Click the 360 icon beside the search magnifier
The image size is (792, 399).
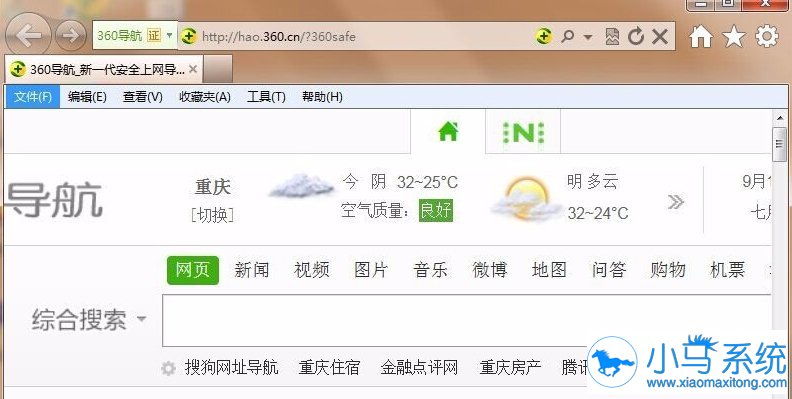[543, 36]
